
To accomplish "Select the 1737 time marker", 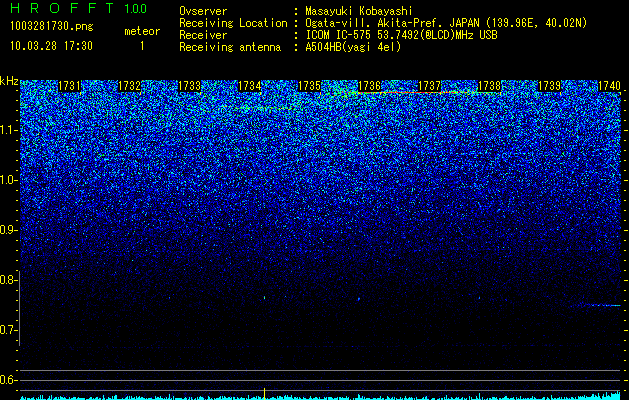I will click(x=430, y=86).
